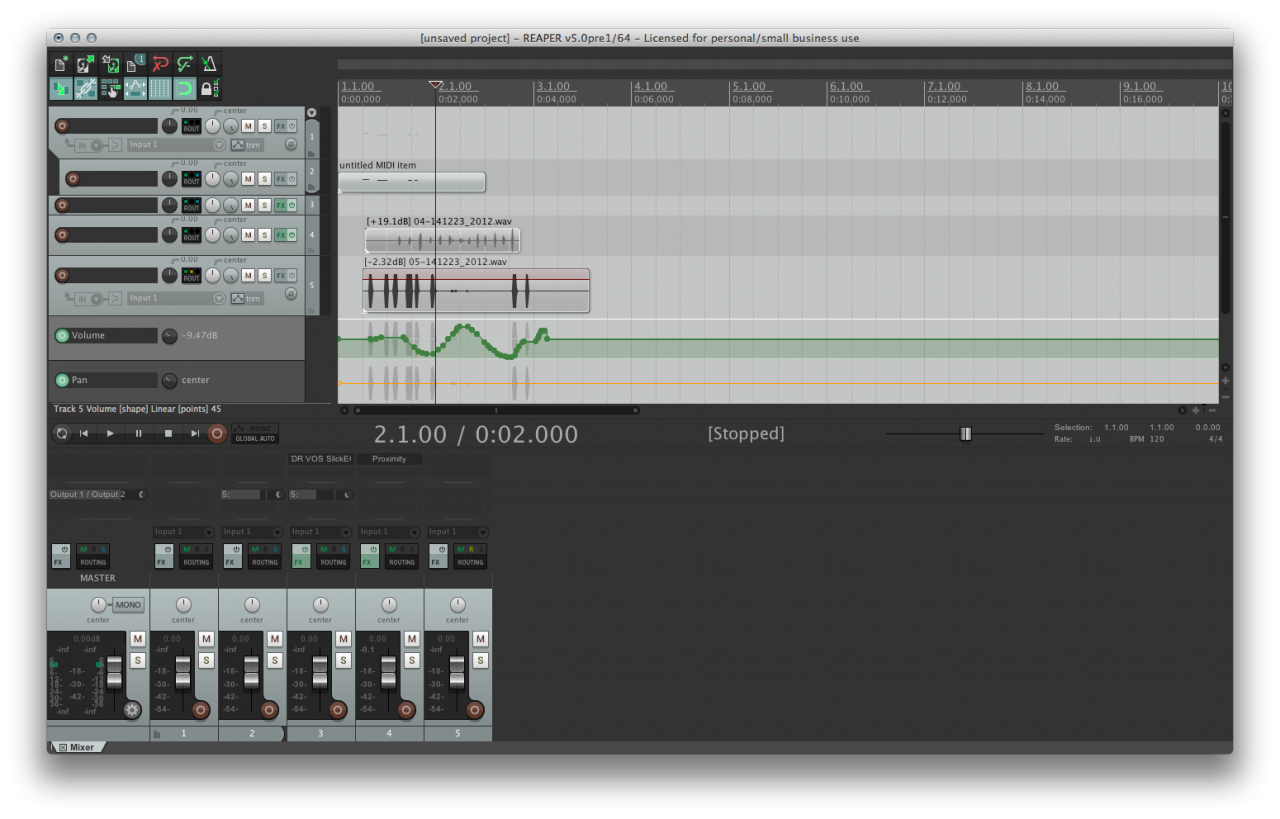Screen dimensions: 1280x819
Task: Toggle the Pan envelope active button
Action: pyautogui.click(x=61, y=380)
